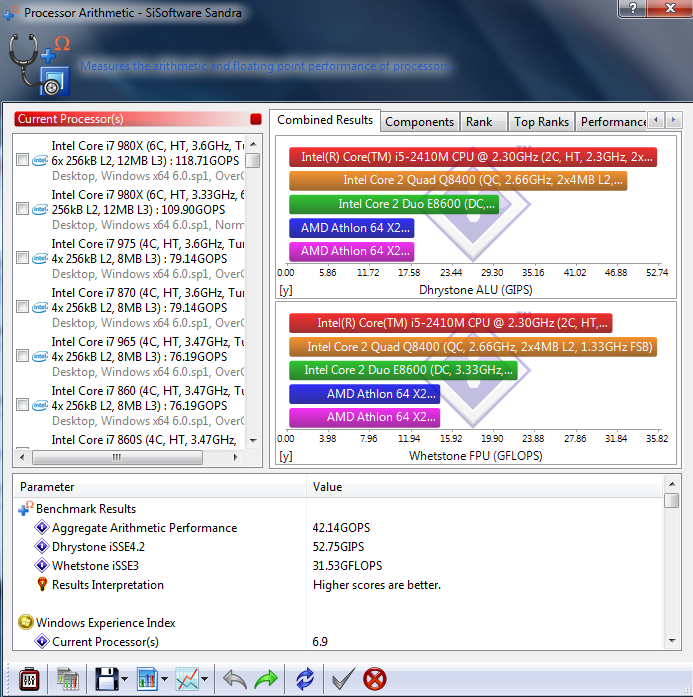Viewport: 693px width, 697px height.
Task: Click the app icon in the title bar
Action: [11, 13]
